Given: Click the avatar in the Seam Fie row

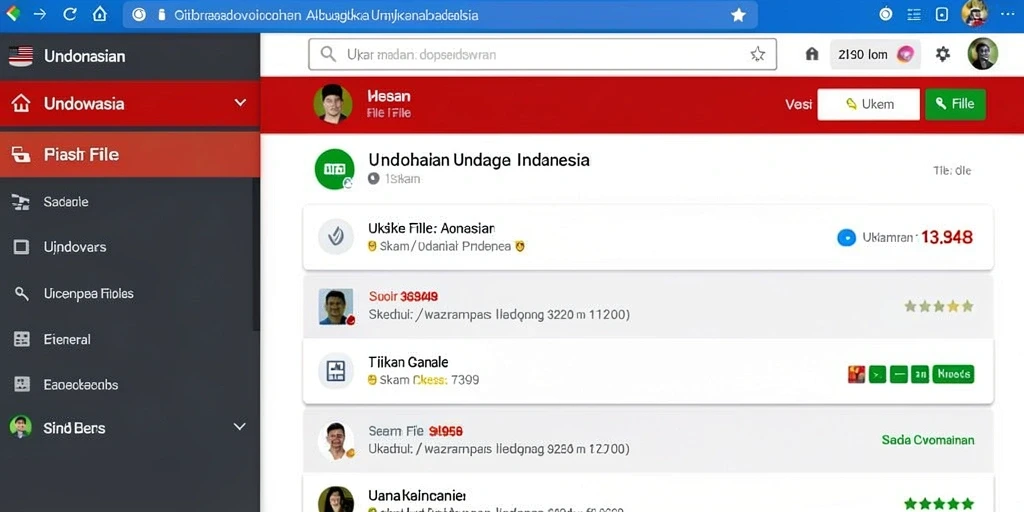Looking at the screenshot, I should click(336, 440).
